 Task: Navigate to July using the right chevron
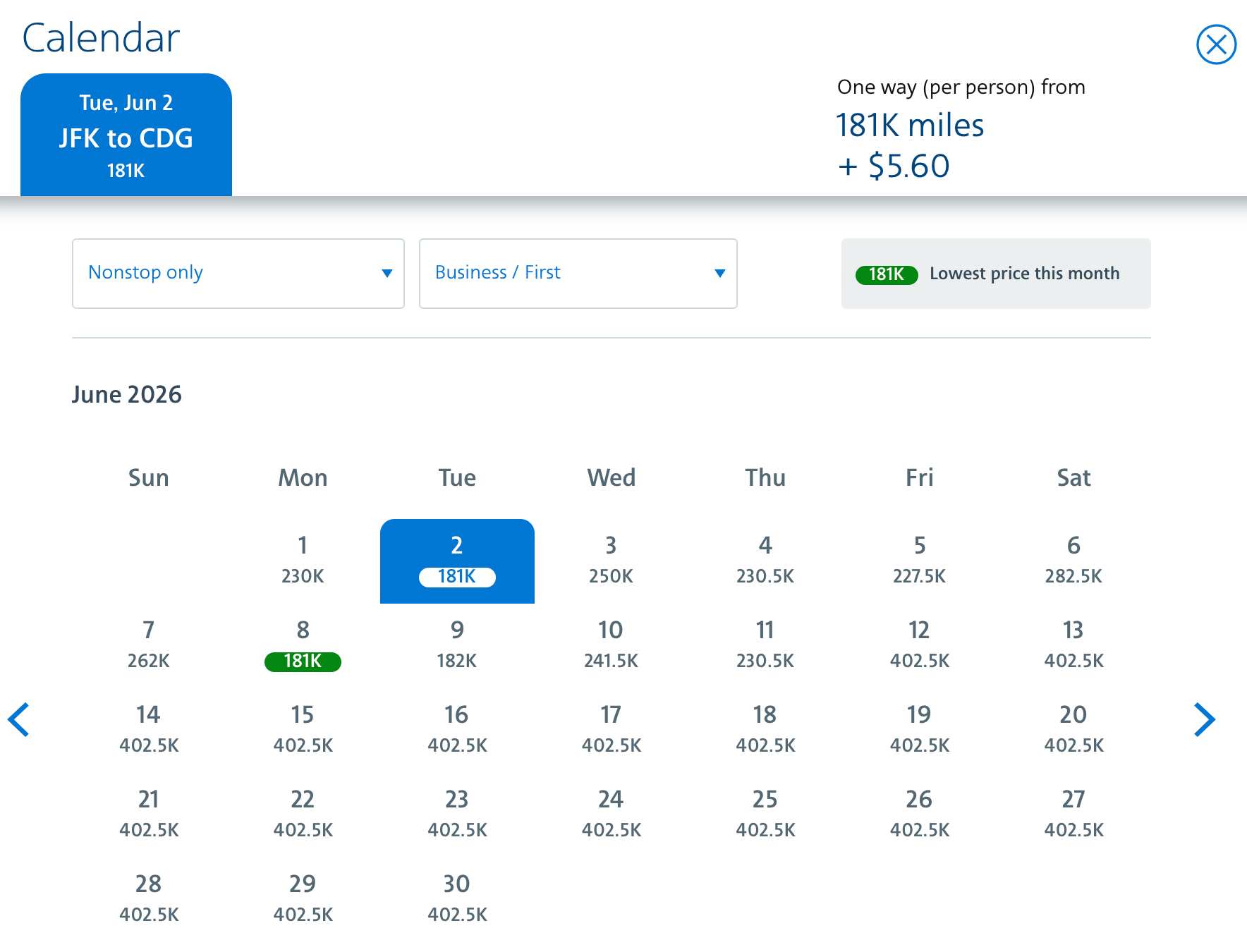point(1205,720)
